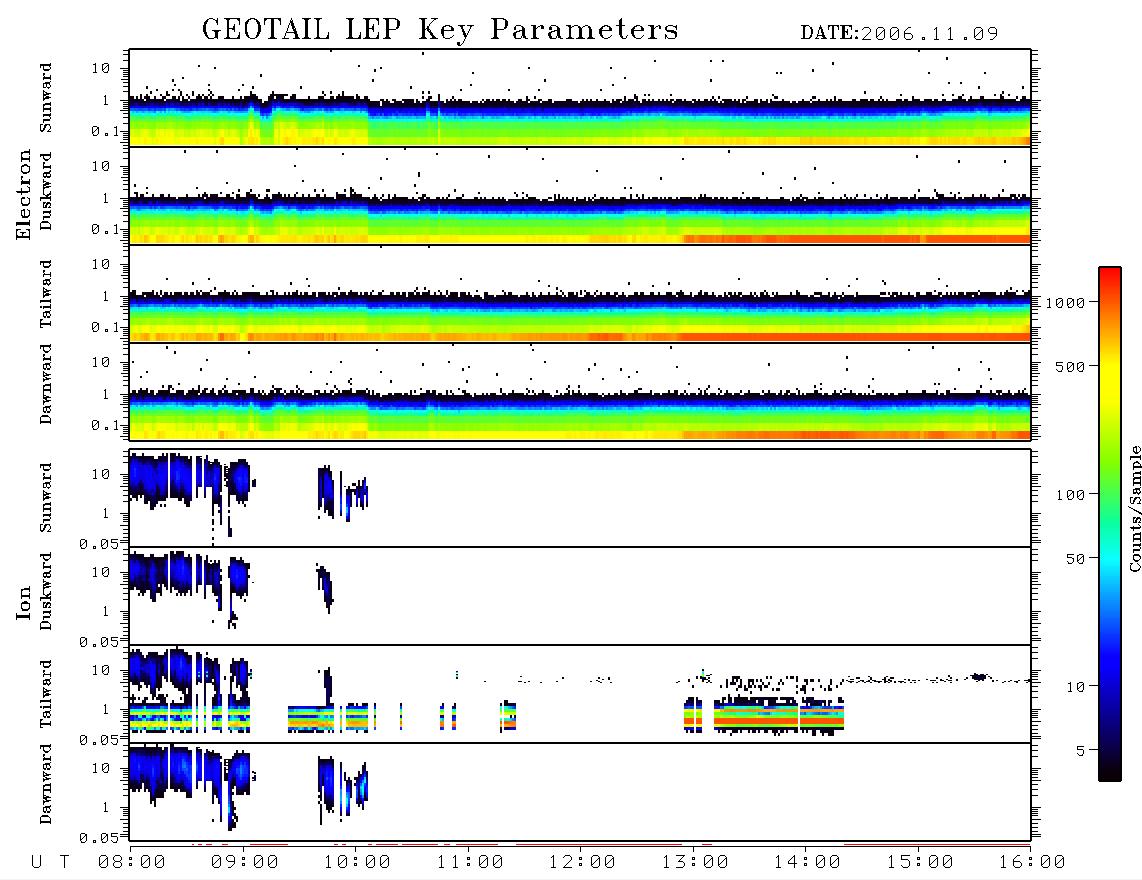Click the Electron Tailward spectrogram panel

[580, 294]
